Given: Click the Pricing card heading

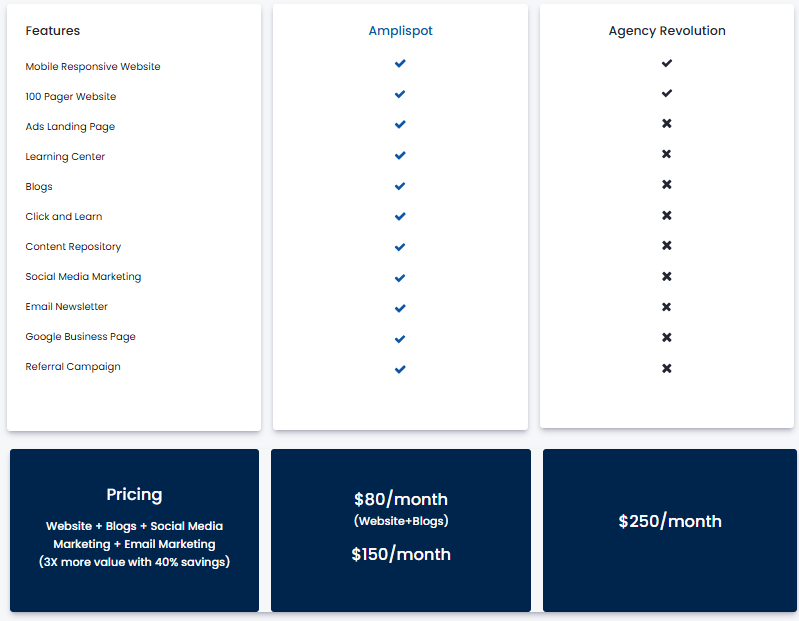Looking at the screenshot, I should tap(135, 495).
